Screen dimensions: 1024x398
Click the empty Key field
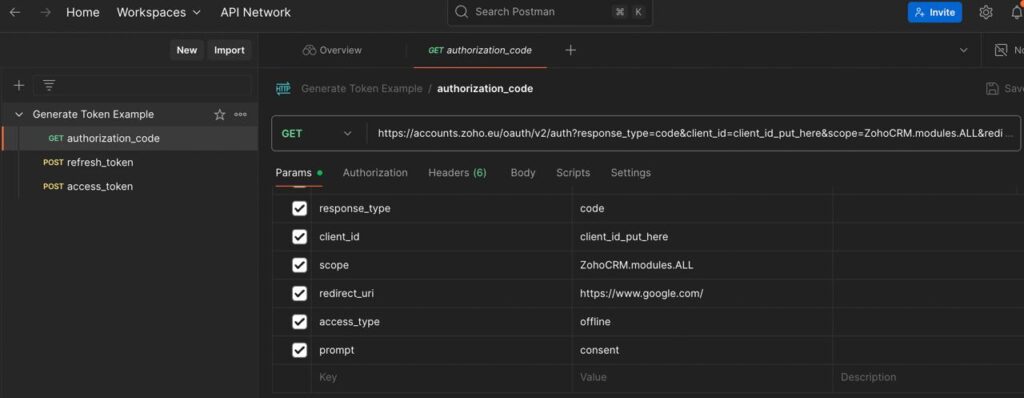coord(441,377)
